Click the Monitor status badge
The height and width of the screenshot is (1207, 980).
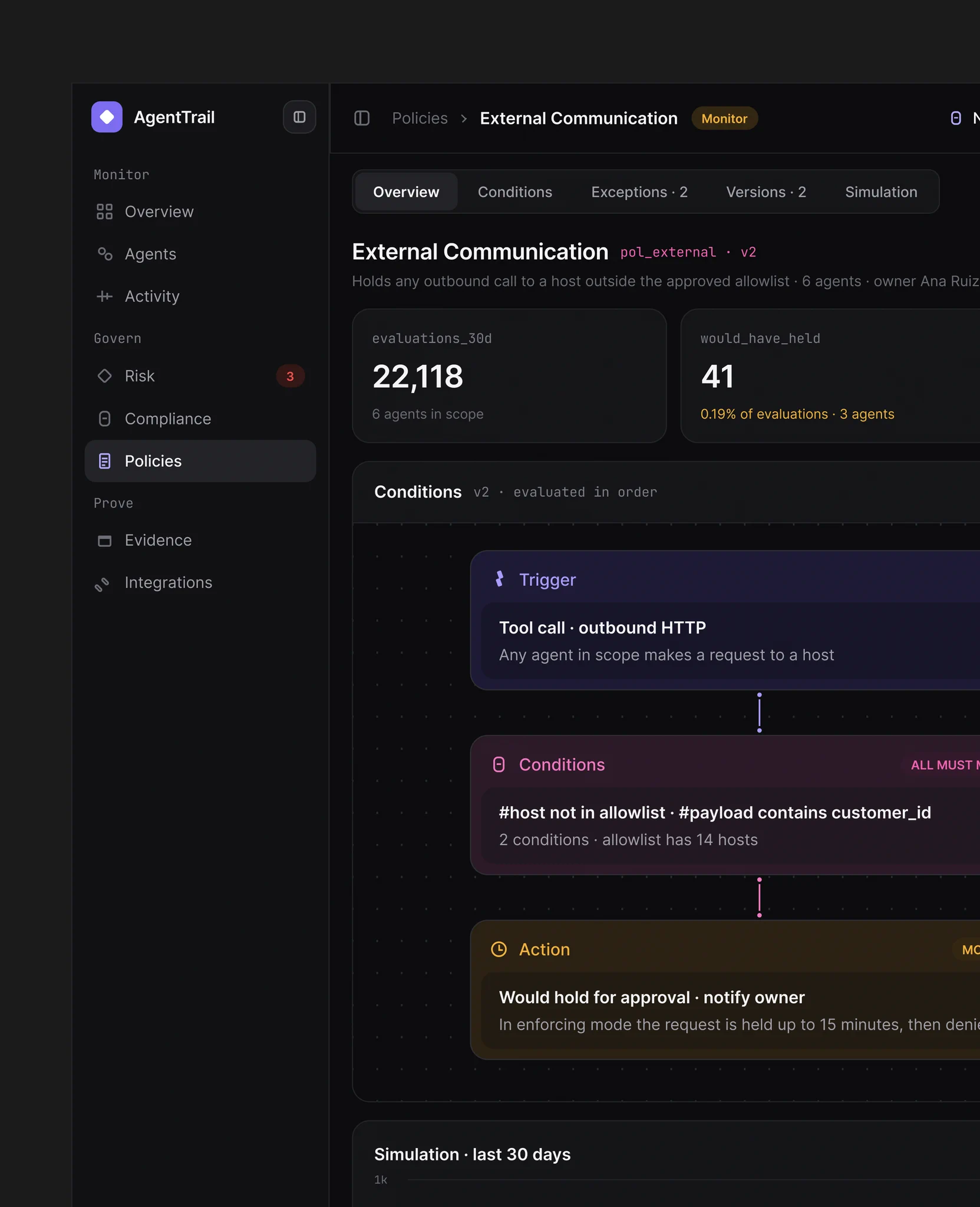[724, 118]
